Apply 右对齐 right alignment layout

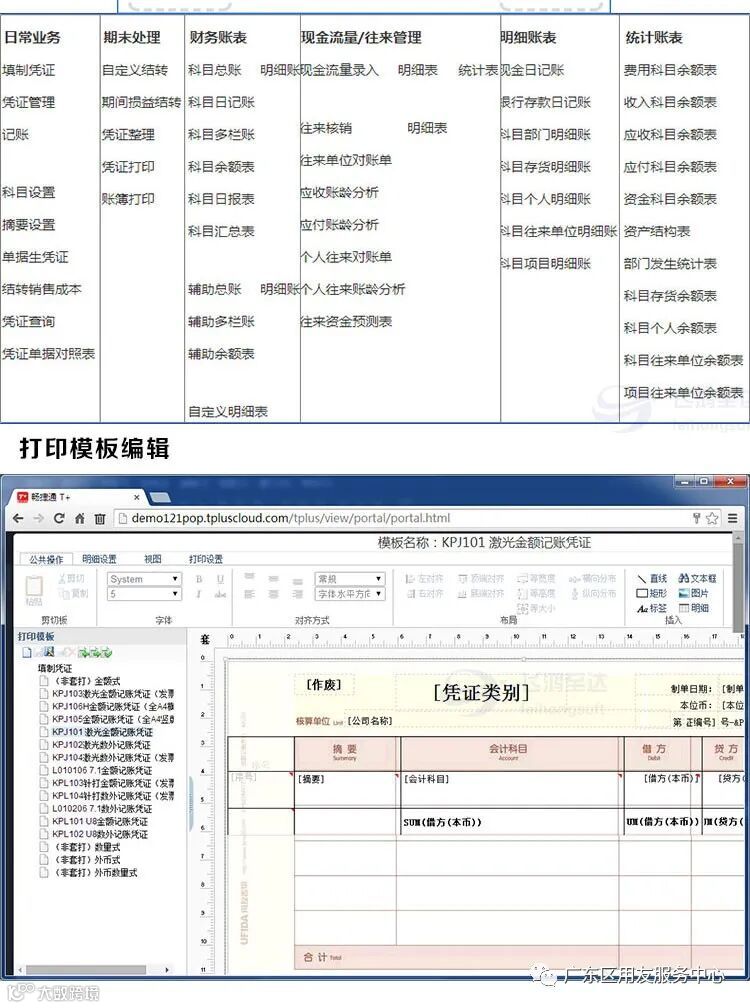(x=424, y=593)
